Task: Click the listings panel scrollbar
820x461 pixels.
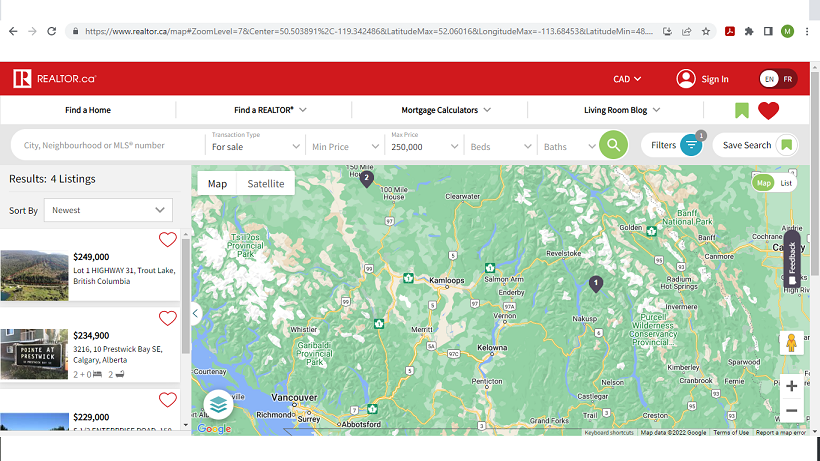Action: point(186,296)
